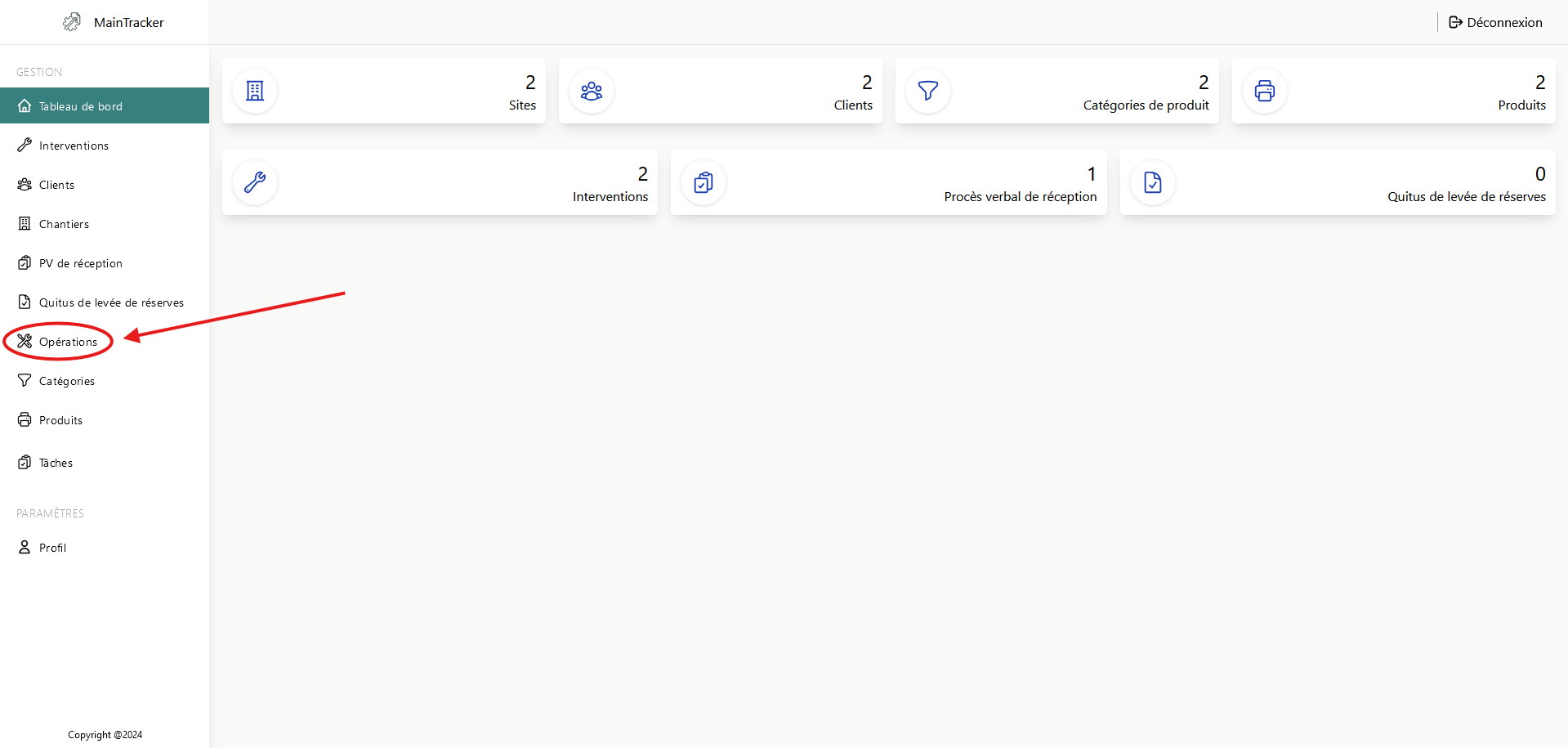Click the wrench icon on Interventions card
The image size is (1568, 748).
pos(255,182)
